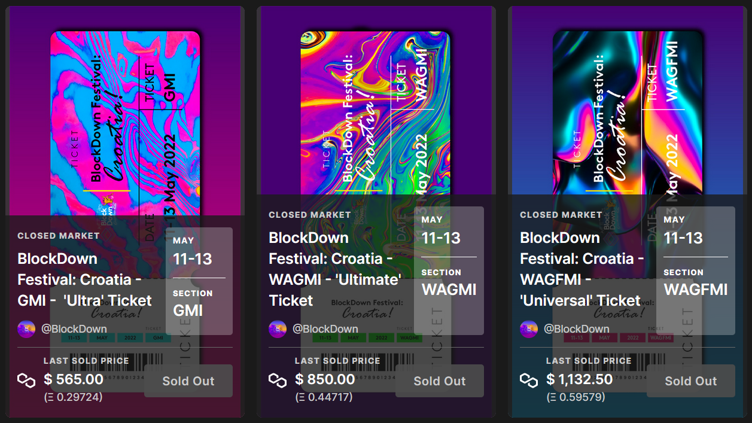Visit @BlockDown profile on the WAGFMI card

[576, 329]
